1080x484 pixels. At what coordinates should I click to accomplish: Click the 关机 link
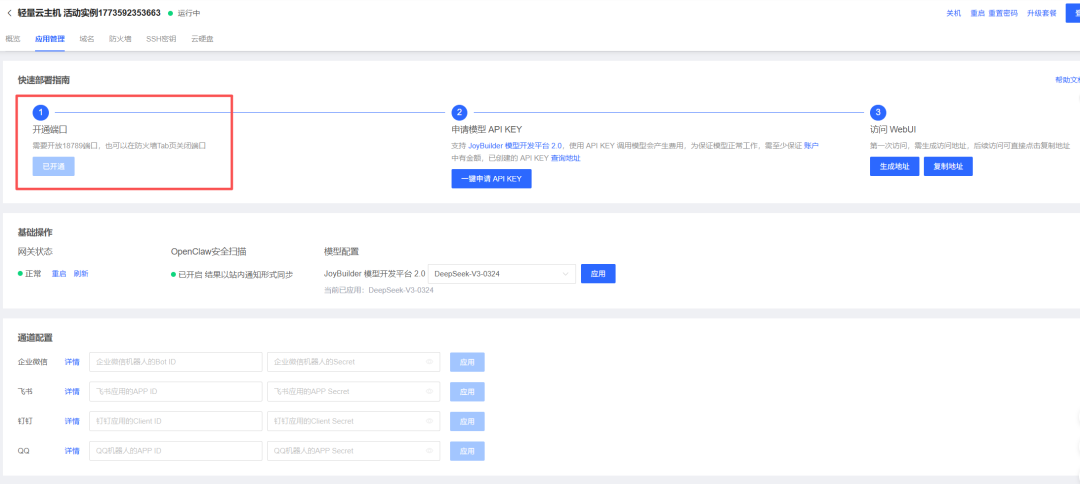(953, 13)
